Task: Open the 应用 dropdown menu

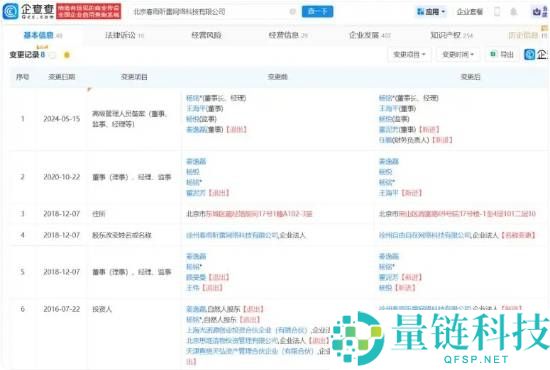Action: click(431, 12)
